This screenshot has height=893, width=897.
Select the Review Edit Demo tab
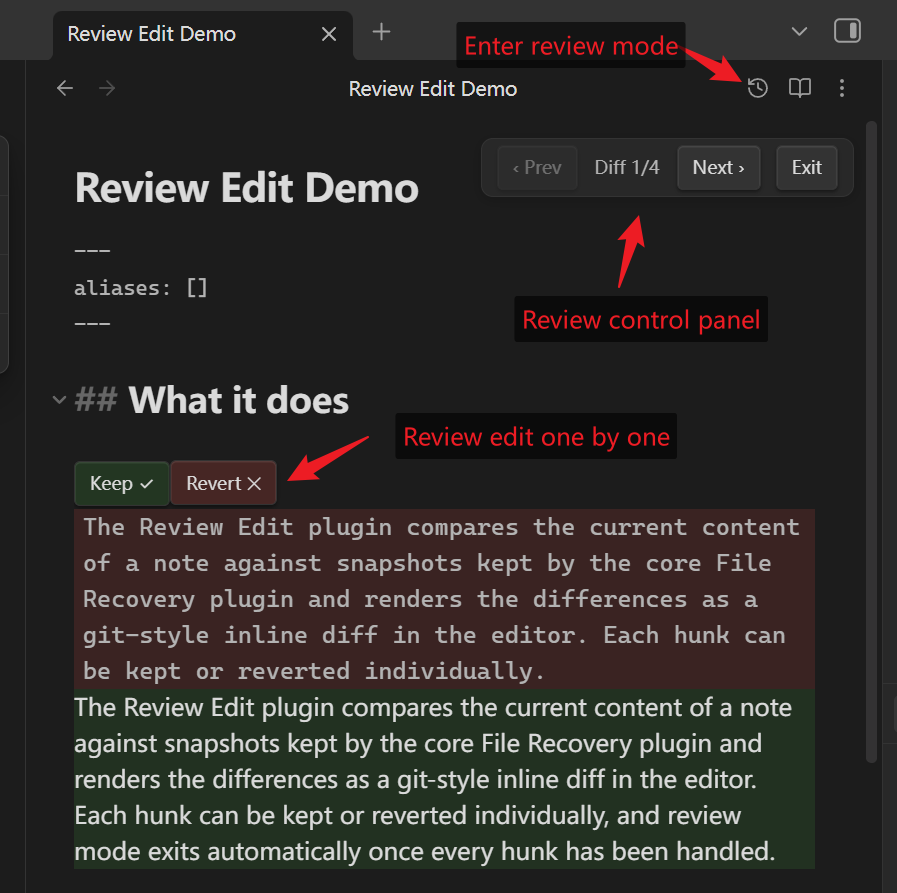pyautogui.click(x=203, y=35)
